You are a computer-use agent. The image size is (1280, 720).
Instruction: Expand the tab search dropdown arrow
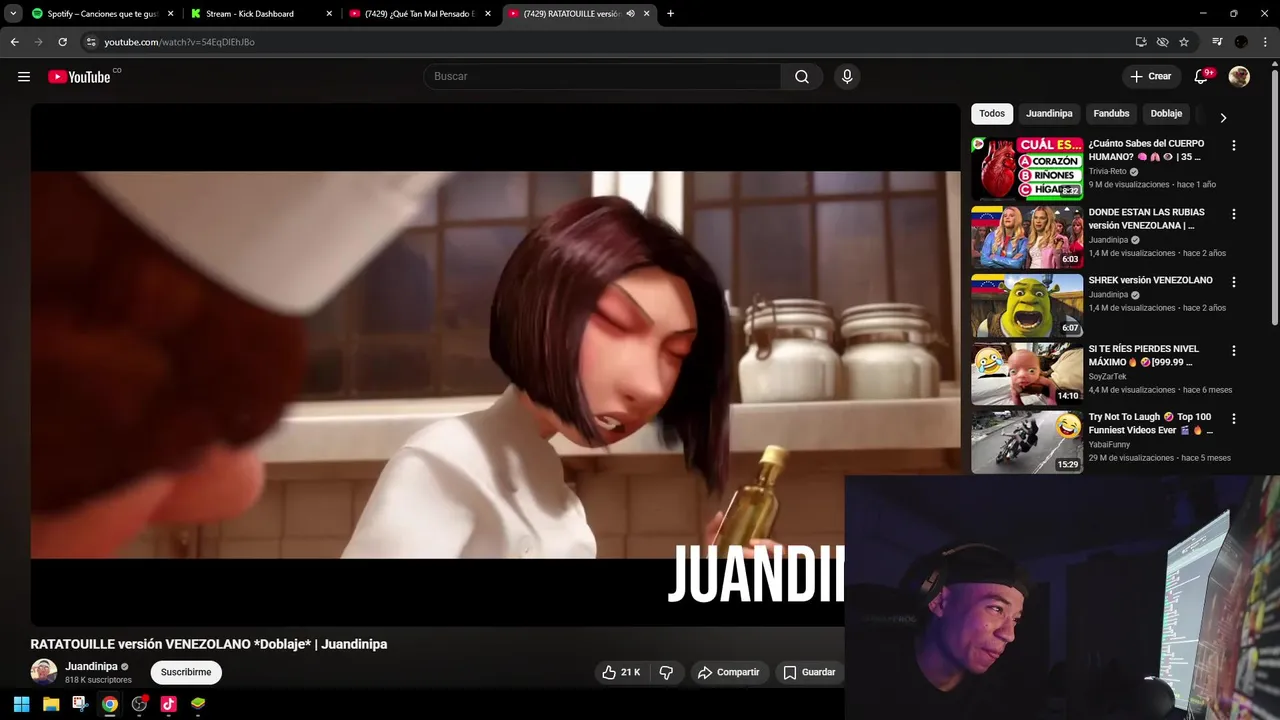pos(13,14)
